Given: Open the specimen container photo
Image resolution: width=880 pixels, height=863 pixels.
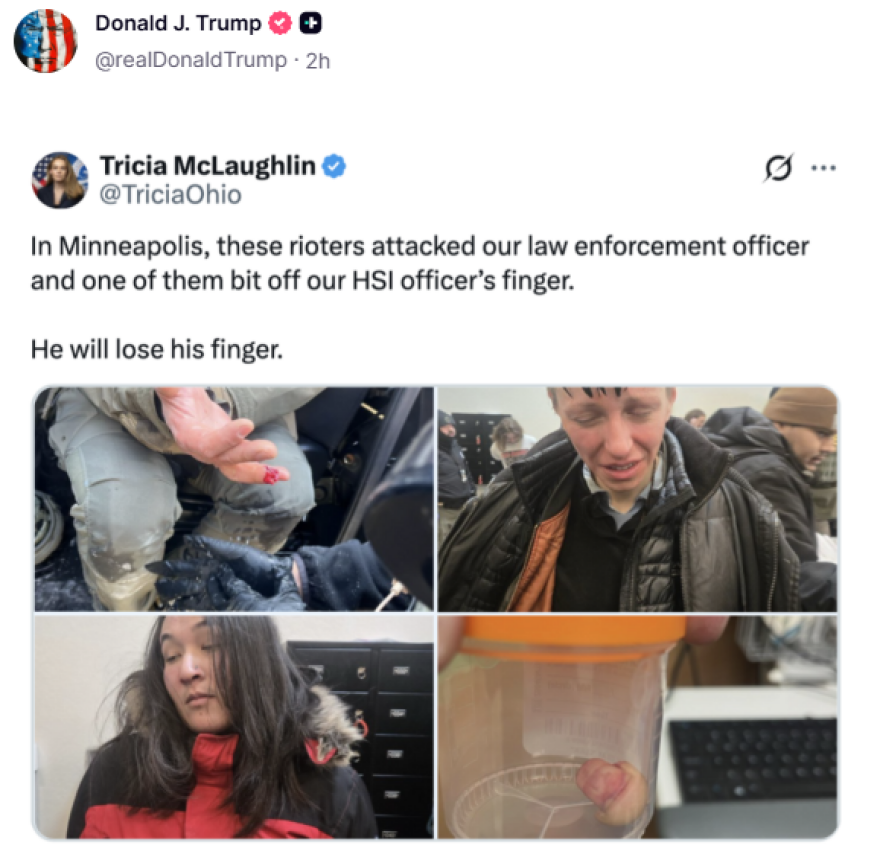Looking at the screenshot, I should point(638,727).
